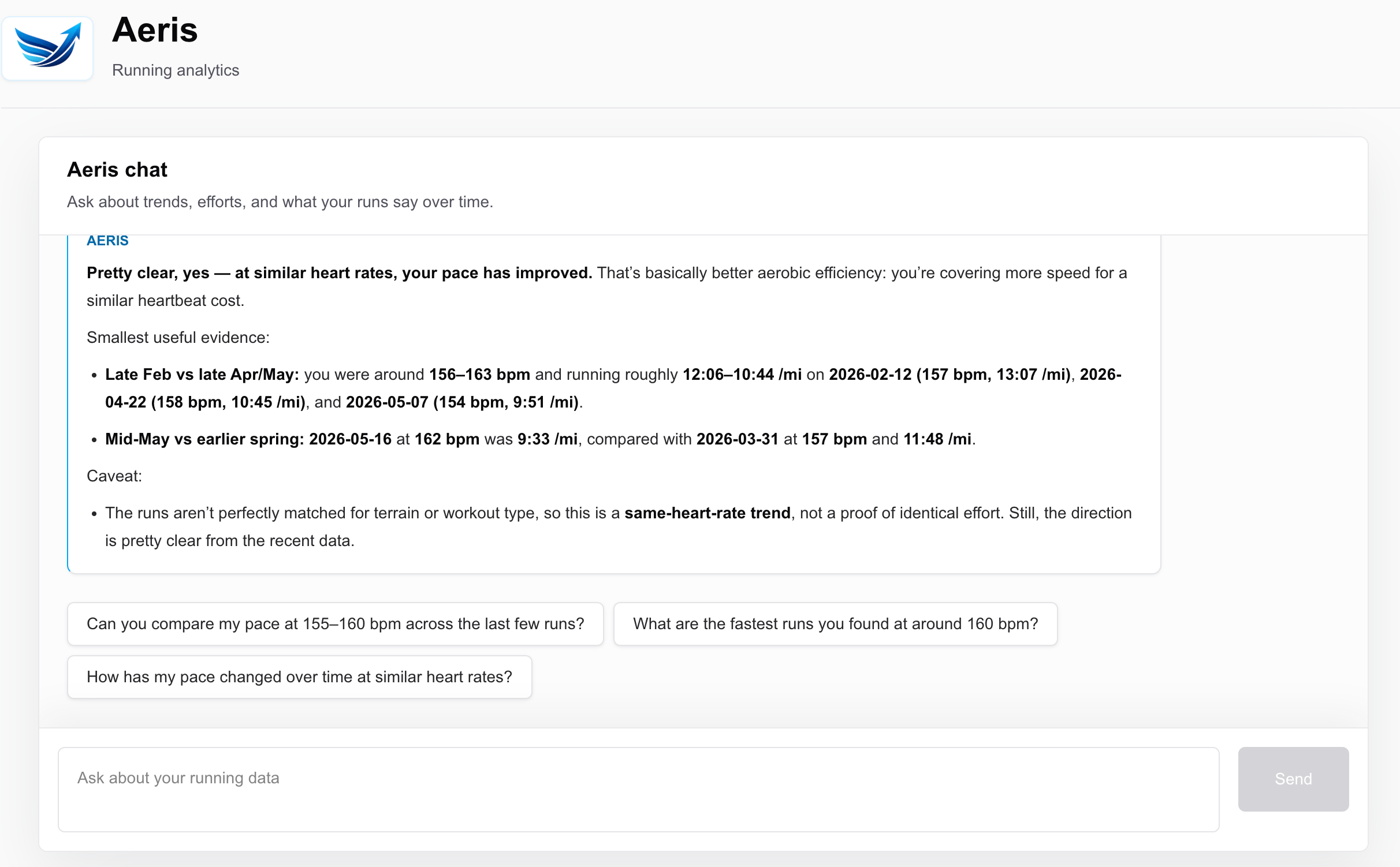Click the '2026-03-31' date
Screen dimensions: 1400x867
[738, 439]
